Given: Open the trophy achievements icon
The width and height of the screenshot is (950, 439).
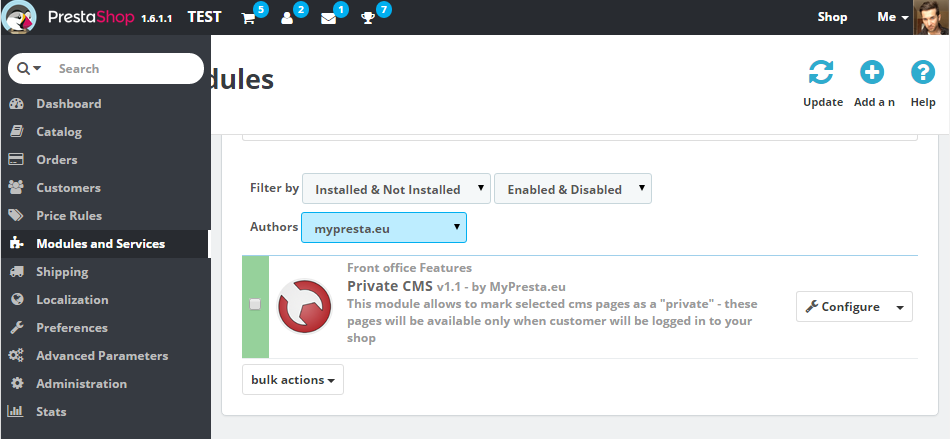Looking at the screenshot, I should click(368, 18).
